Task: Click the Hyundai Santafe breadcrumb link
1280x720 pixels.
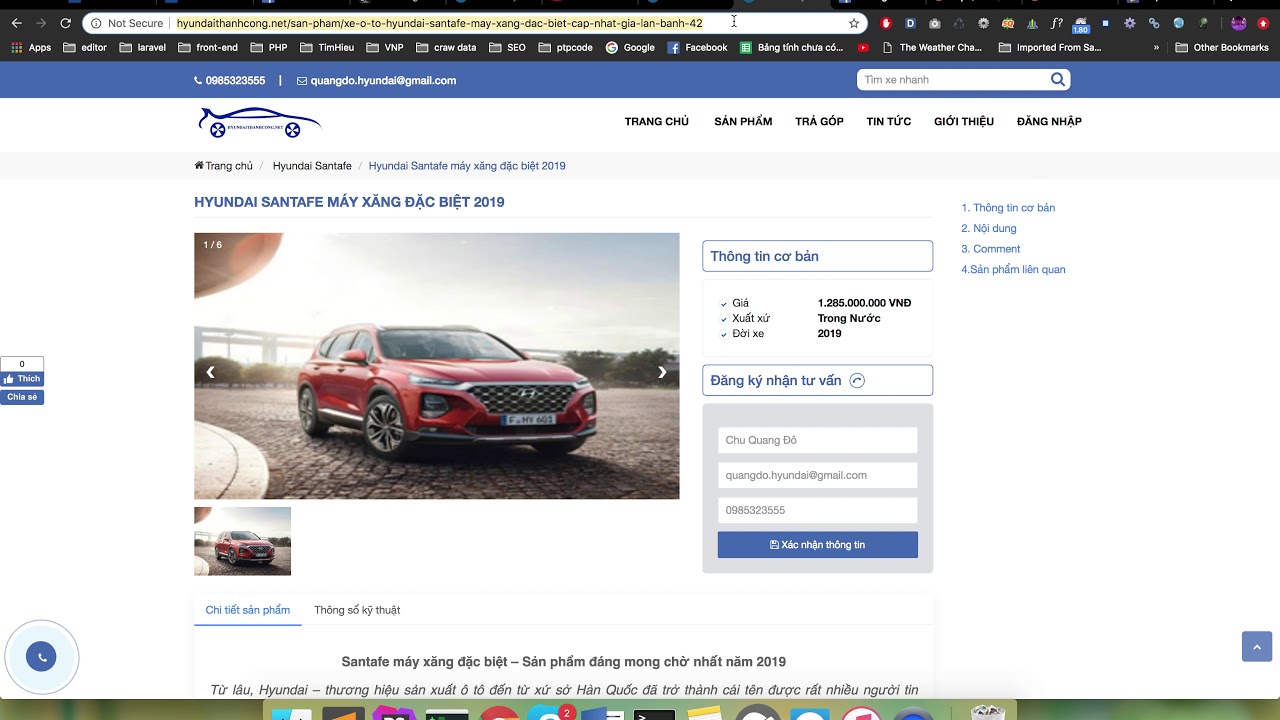Action: (312, 166)
